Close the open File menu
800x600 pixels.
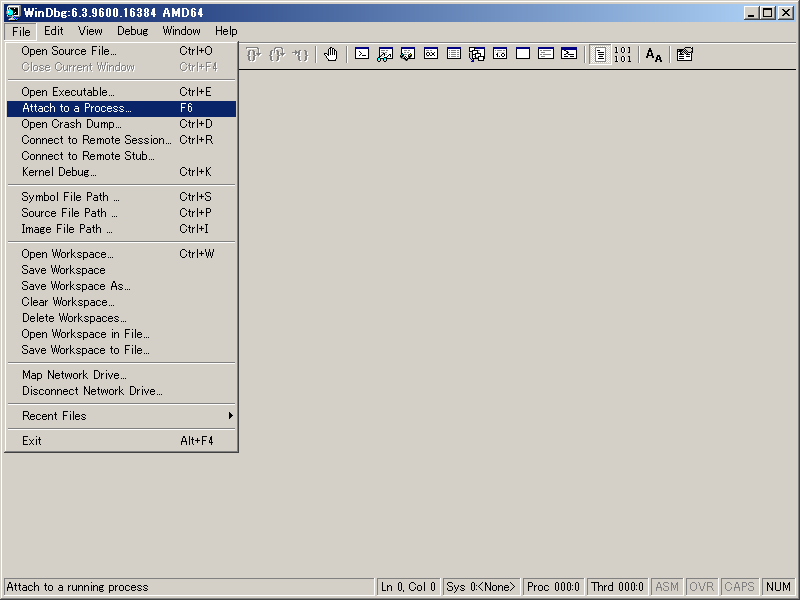(x=21, y=32)
